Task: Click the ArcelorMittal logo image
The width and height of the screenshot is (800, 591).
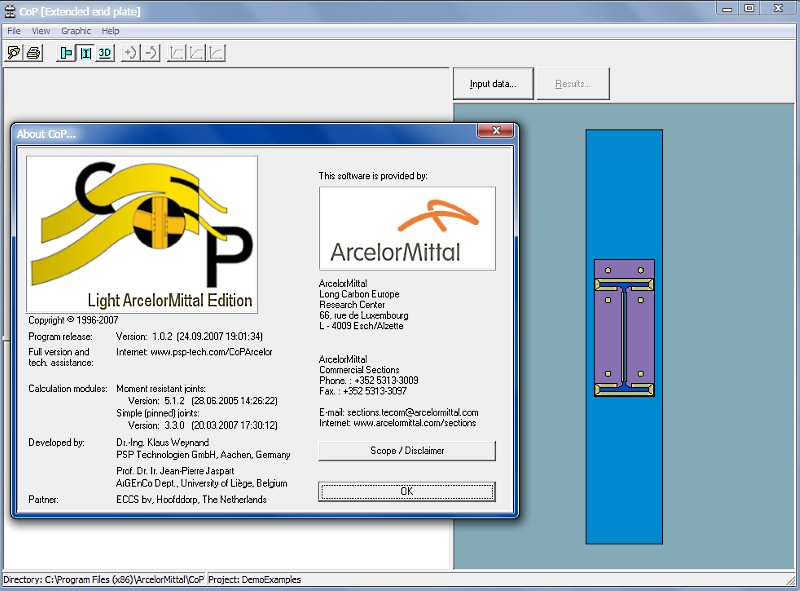Action: pyautogui.click(x=407, y=228)
